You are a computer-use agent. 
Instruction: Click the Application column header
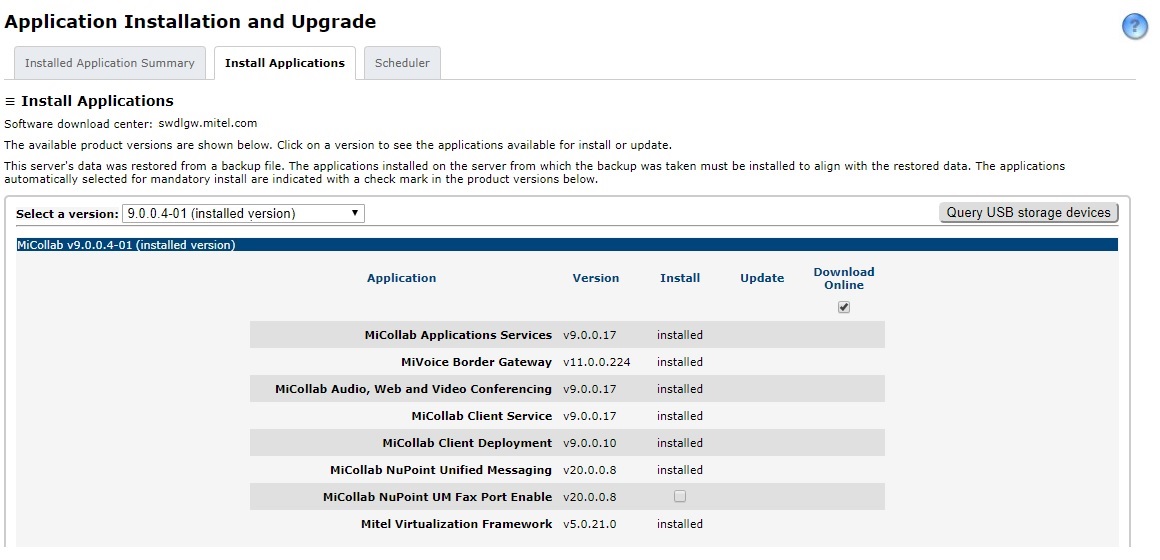(401, 278)
